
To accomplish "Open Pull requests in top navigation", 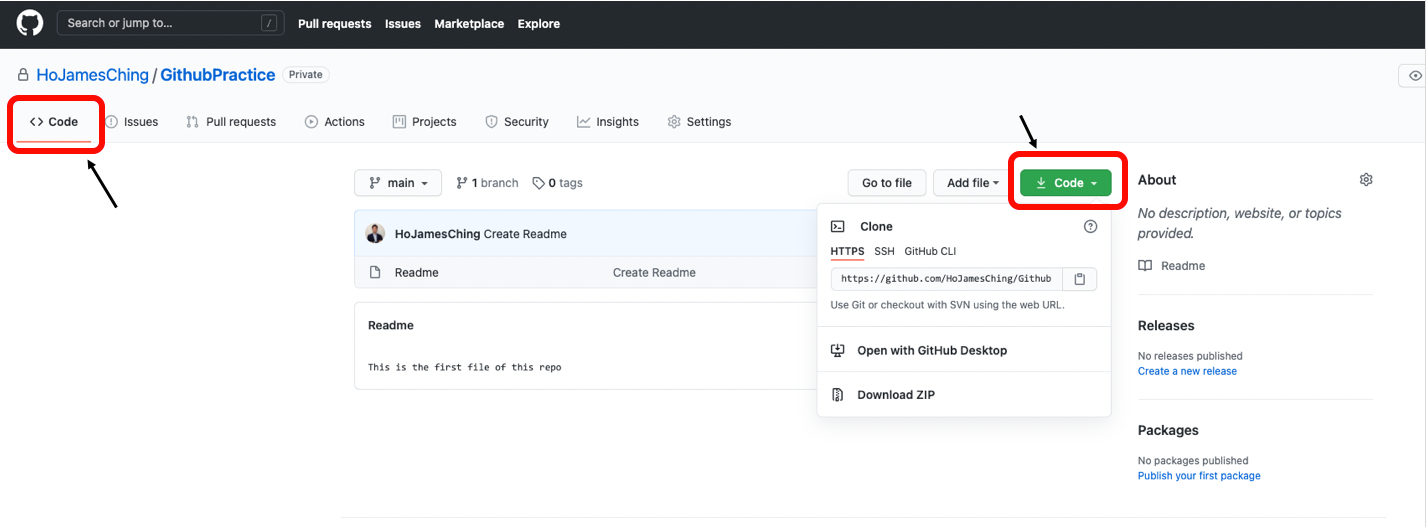I will (x=334, y=24).
